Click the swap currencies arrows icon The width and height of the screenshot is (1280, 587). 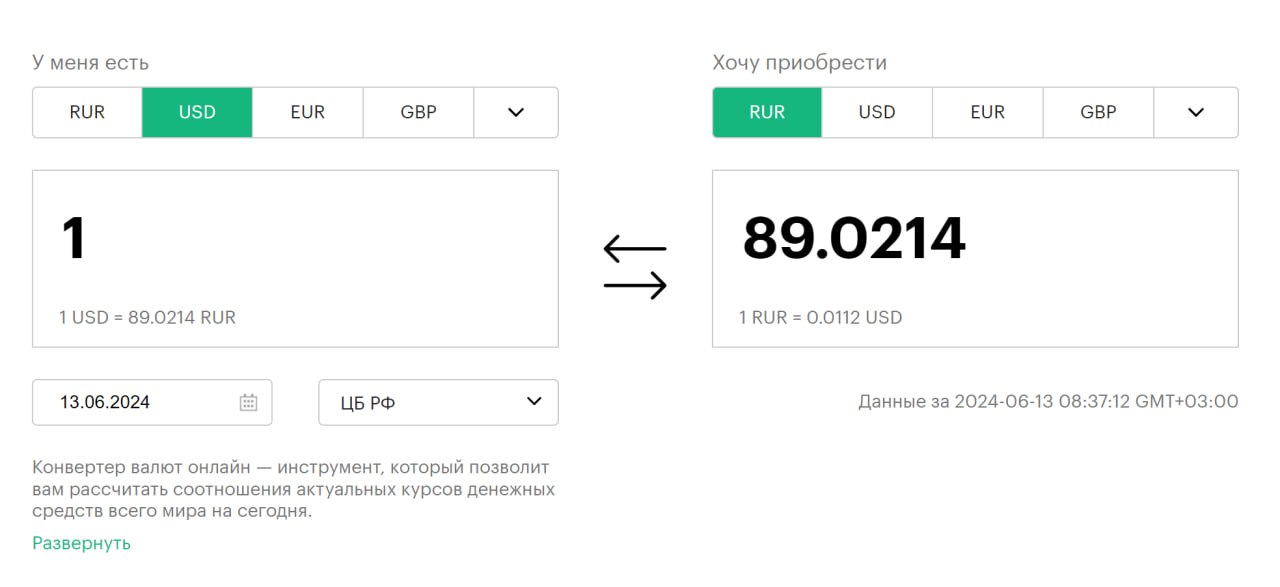click(x=635, y=267)
